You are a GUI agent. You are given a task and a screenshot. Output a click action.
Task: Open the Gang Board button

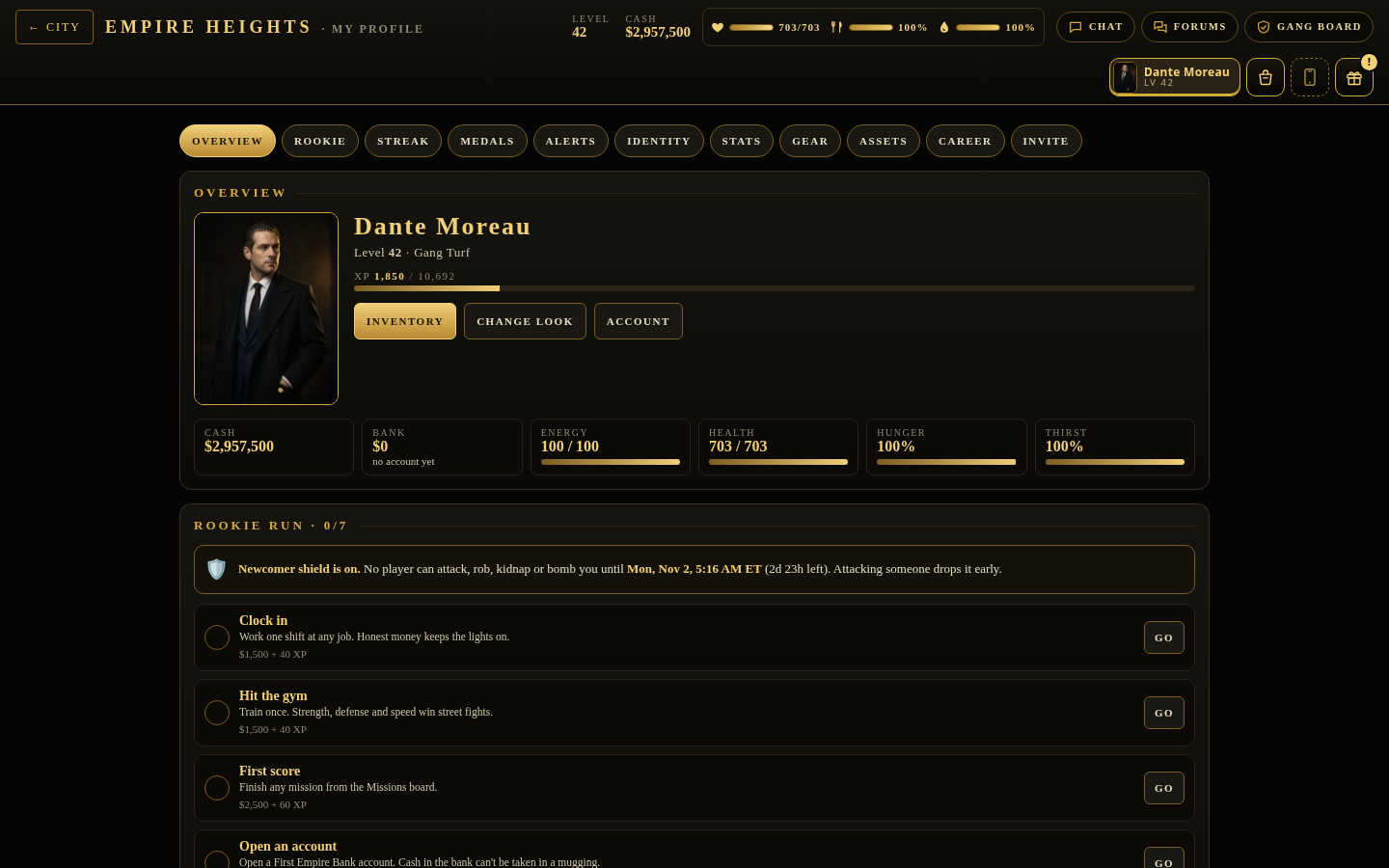click(x=1309, y=27)
